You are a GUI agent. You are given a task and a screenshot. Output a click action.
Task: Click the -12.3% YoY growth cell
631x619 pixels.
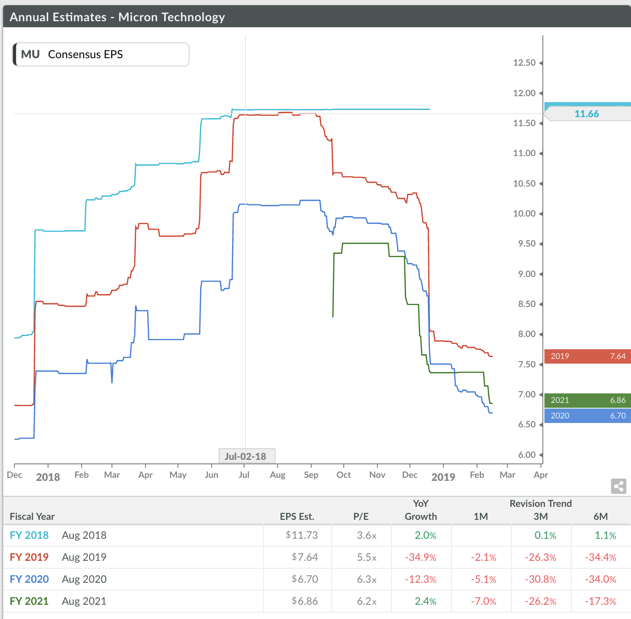coord(421,579)
